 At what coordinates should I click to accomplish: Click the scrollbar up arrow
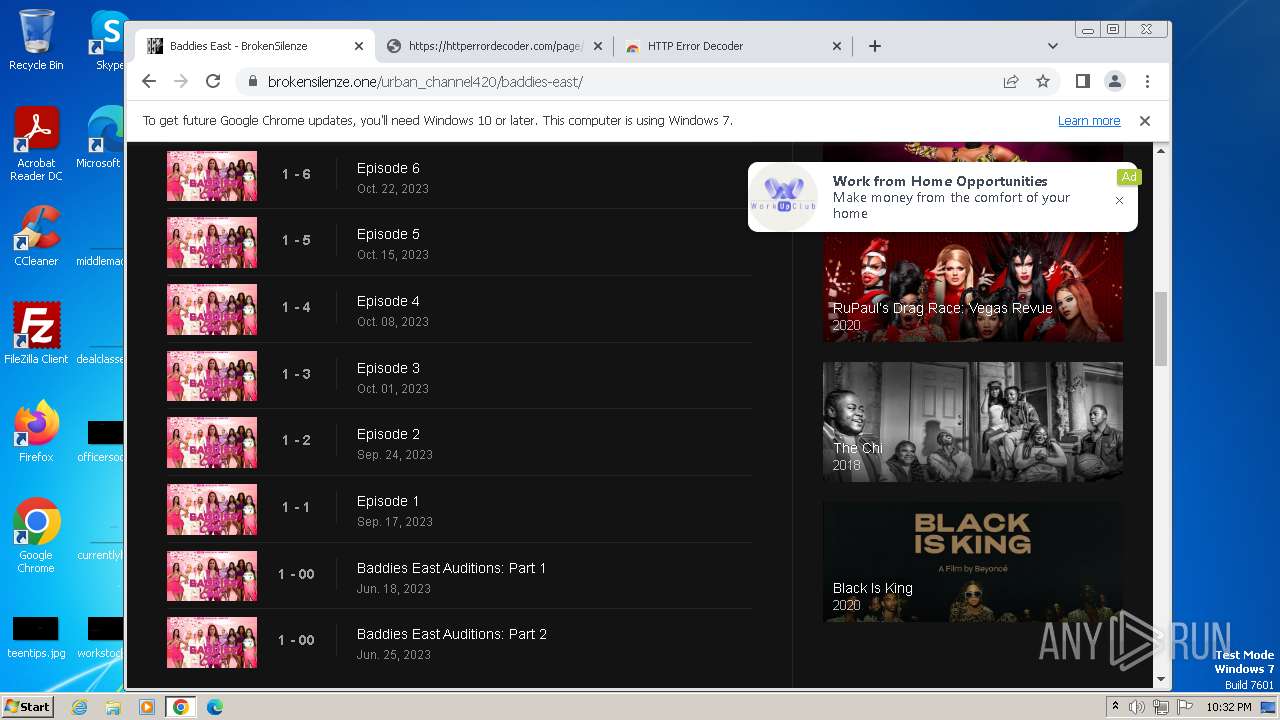[x=1161, y=150]
